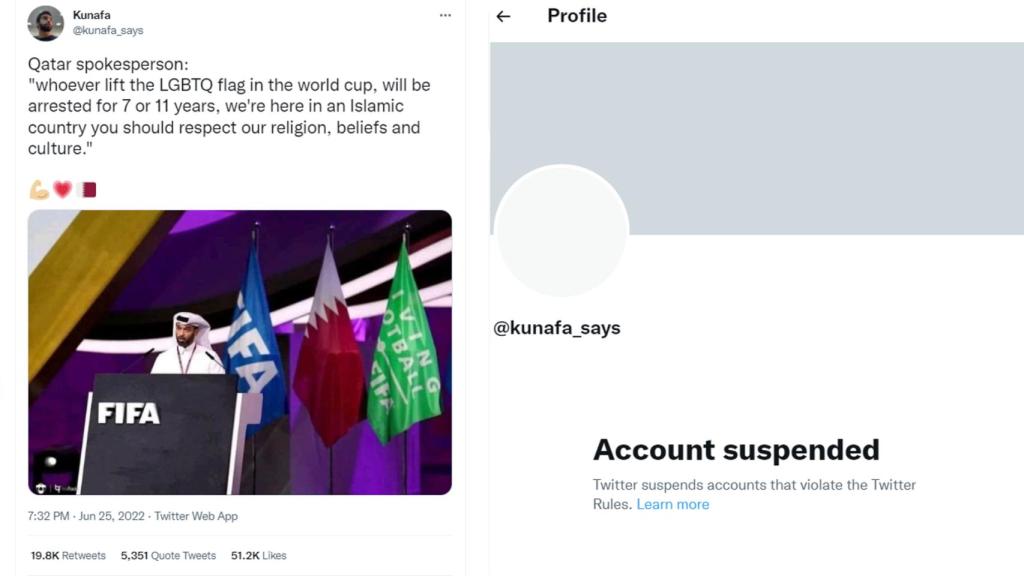Show the 51.2K Likes list
Viewport: 1024px width, 576px height.
coord(258,555)
